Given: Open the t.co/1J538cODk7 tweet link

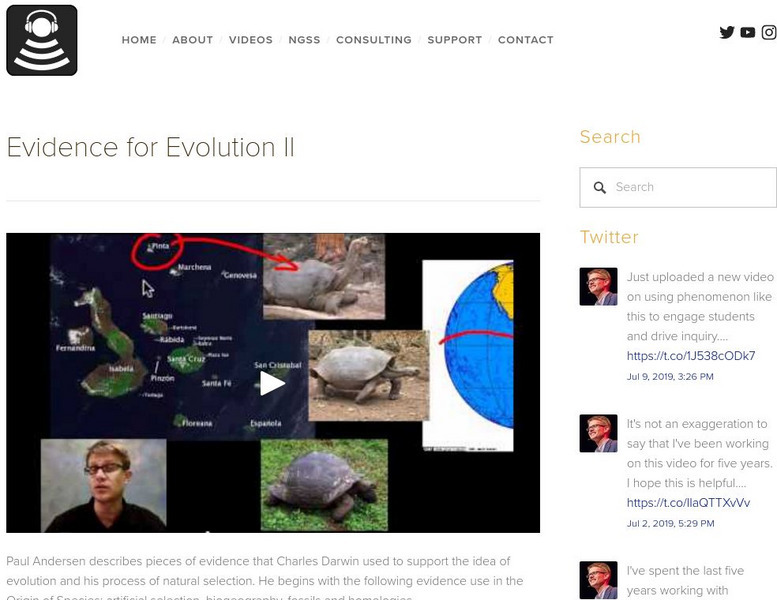Looking at the screenshot, I should coord(690,356).
